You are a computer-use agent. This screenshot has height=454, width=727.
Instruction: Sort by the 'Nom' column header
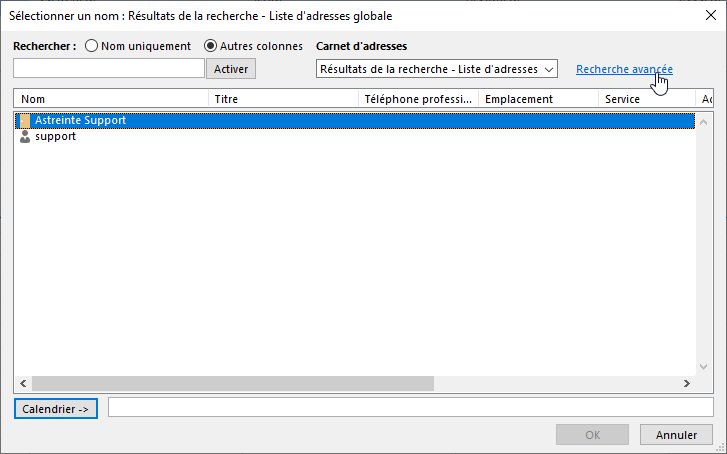pos(110,100)
